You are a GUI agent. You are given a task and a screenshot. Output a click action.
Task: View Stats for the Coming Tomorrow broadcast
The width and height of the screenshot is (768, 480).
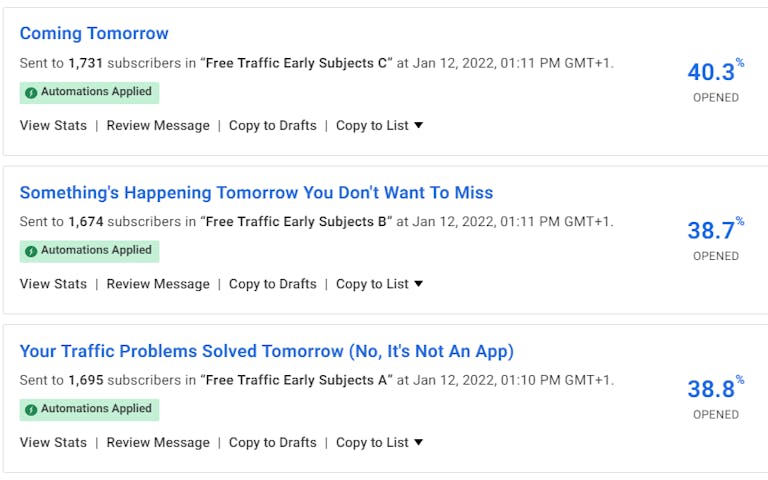[53, 126]
